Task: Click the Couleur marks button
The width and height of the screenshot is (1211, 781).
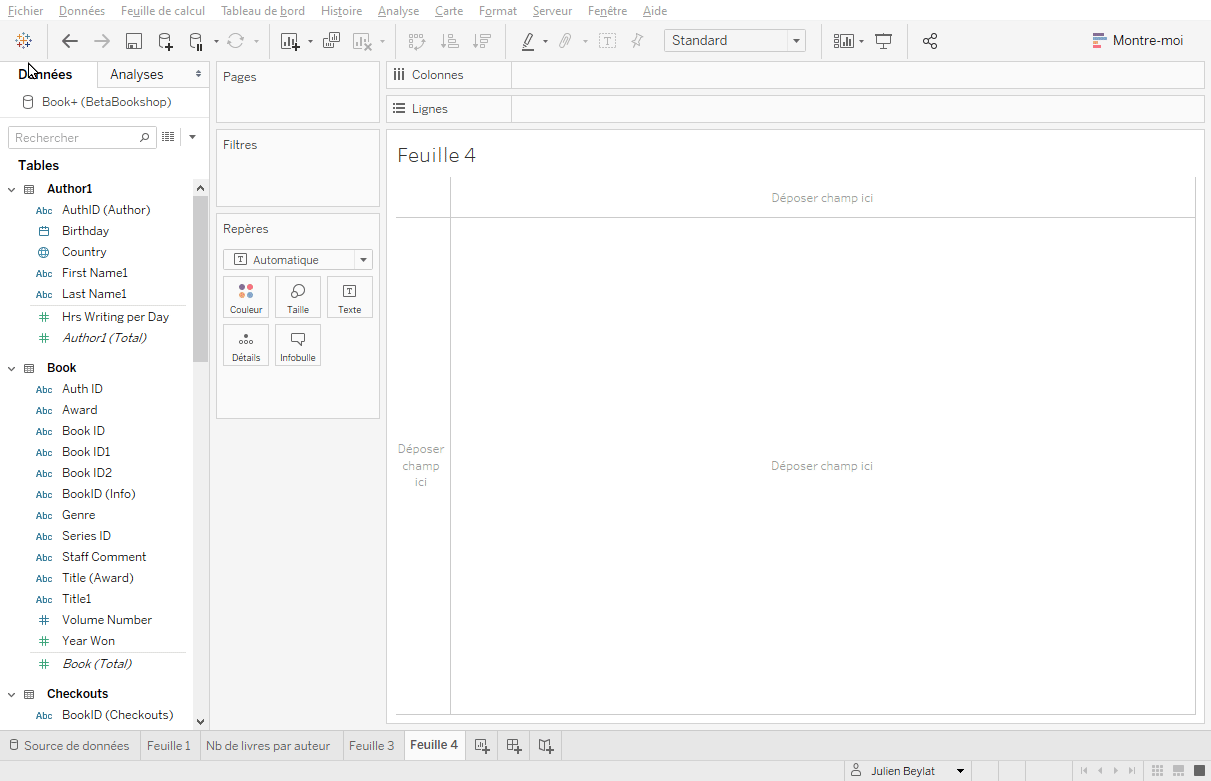Action: pyautogui.click(x=246, y=297)
